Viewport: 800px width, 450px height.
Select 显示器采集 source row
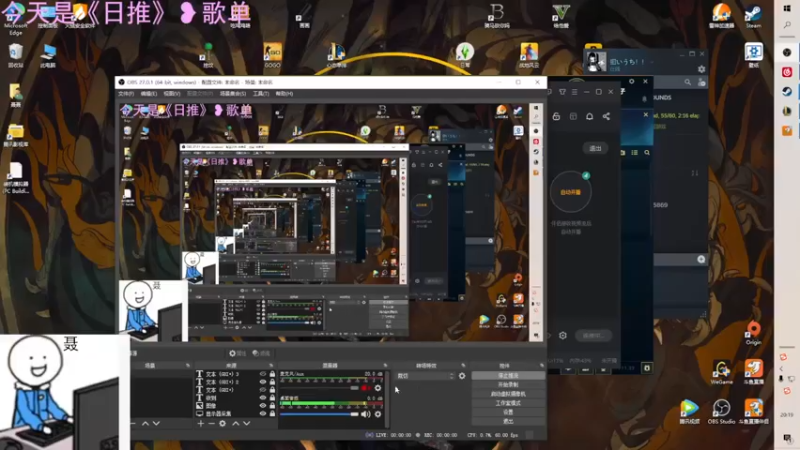point(236,413)
